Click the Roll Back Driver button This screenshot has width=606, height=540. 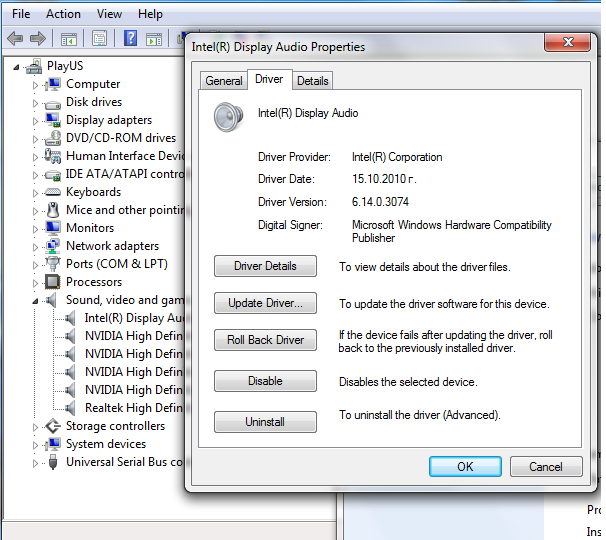pyautogui.click(x=265, y=340)
